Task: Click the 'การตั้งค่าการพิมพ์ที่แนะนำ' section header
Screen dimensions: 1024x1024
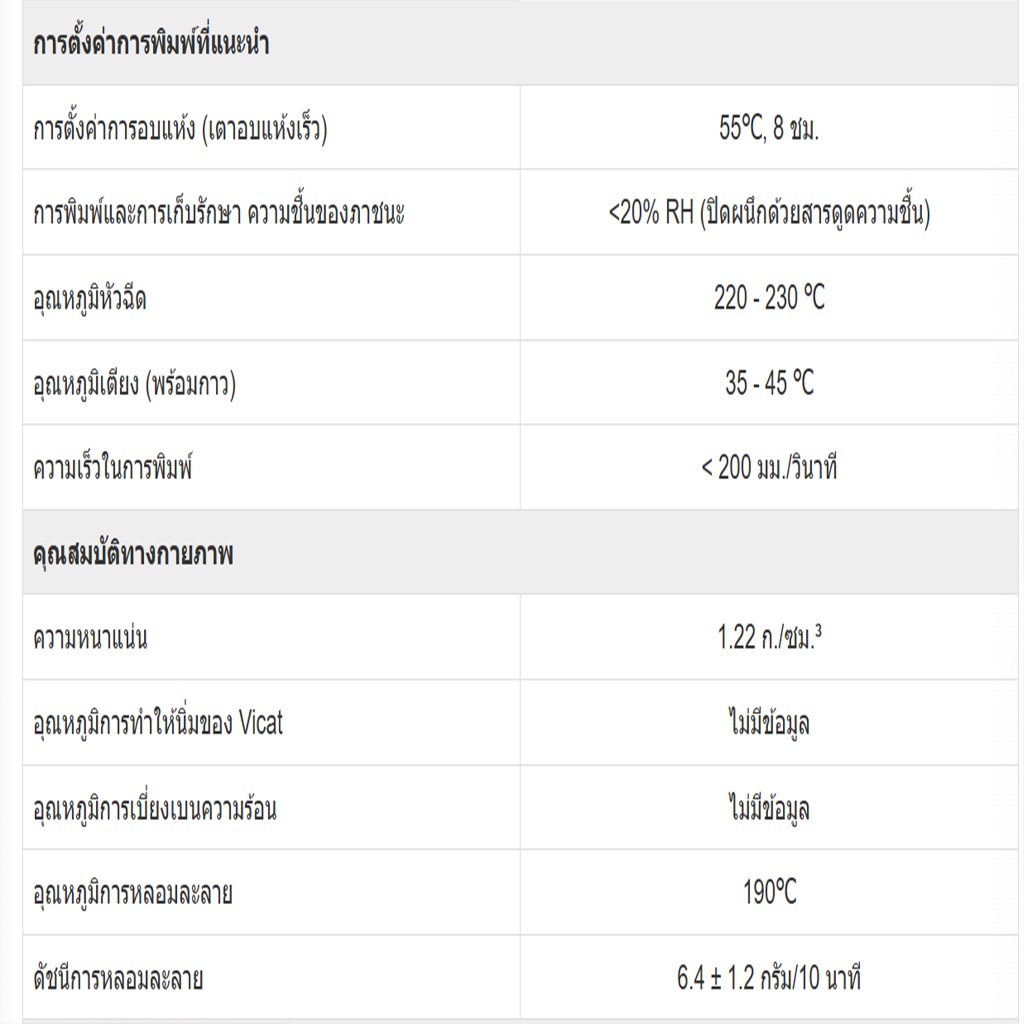Action: click(x=151, y=45)
